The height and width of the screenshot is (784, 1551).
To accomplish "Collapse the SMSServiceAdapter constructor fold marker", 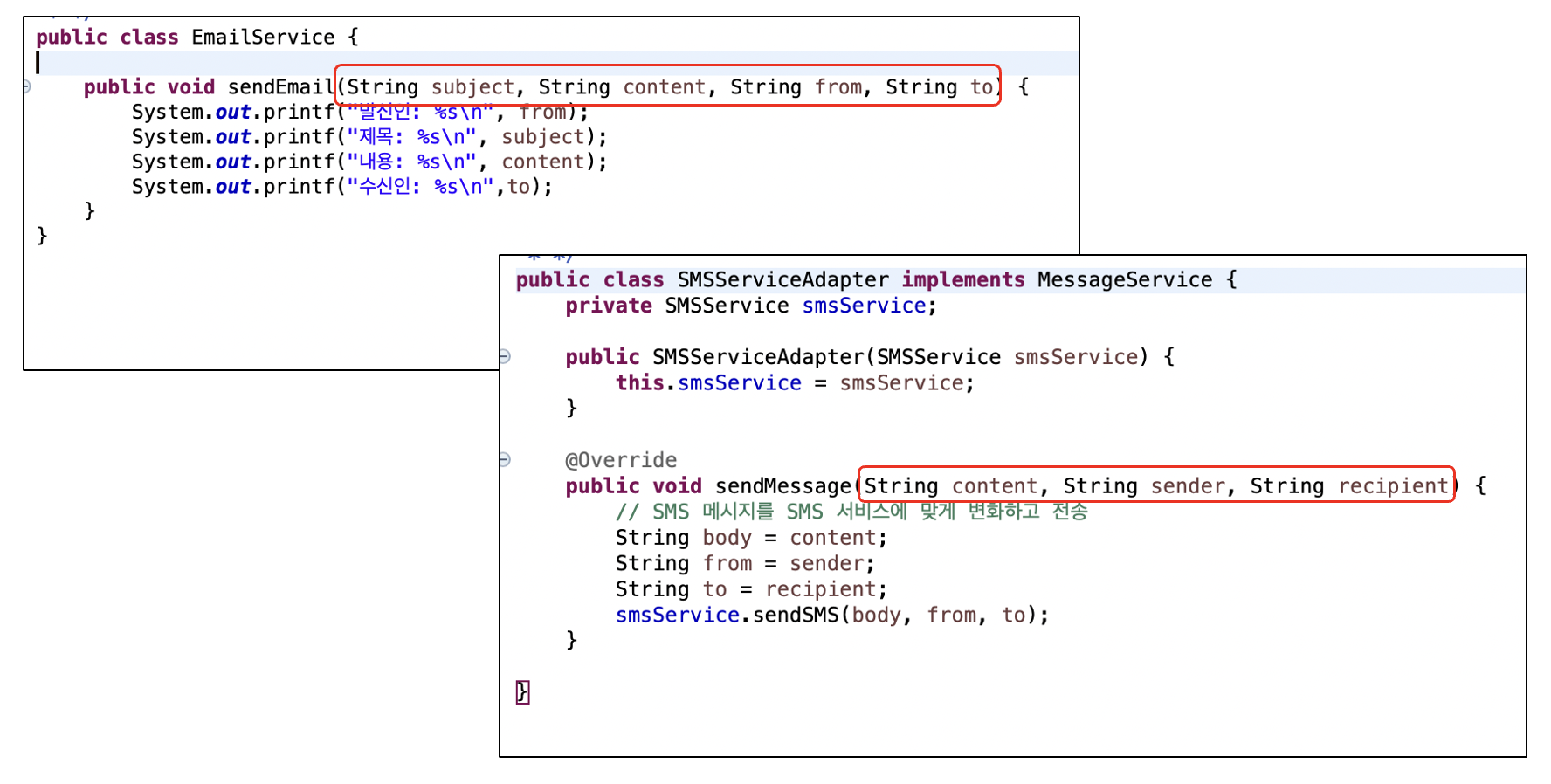I will pos(505,356).
